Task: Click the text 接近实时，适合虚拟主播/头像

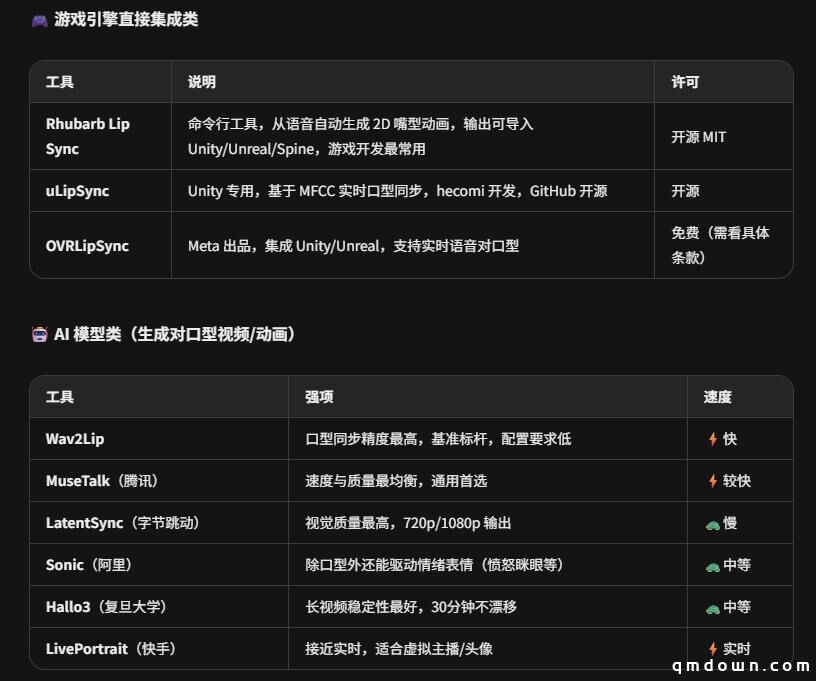Action: point(399,649)
